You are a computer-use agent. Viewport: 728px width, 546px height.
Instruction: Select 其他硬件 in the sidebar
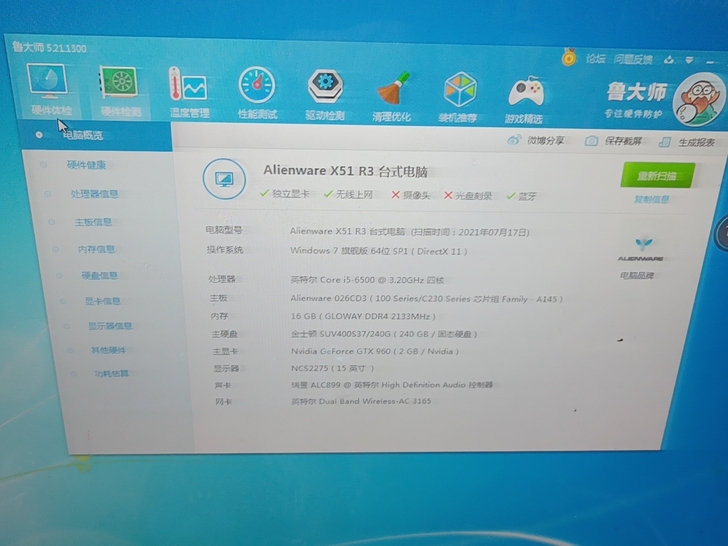108,350
